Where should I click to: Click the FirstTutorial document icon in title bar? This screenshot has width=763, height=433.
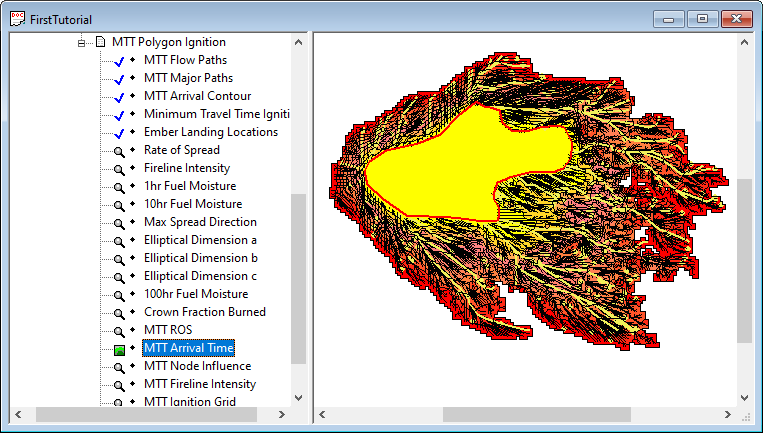click(x=17, y=19)
